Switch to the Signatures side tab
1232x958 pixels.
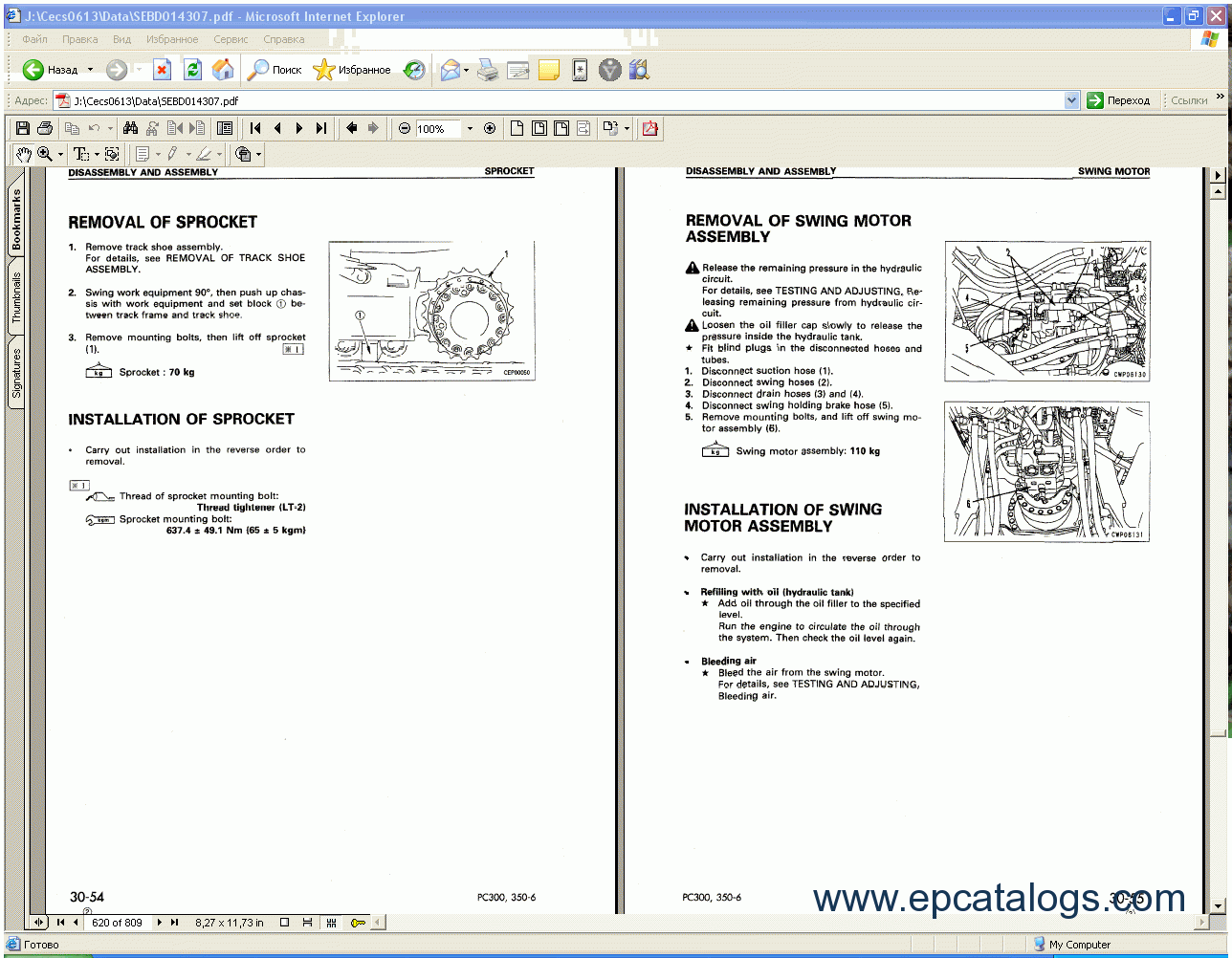pyautogui.click(x=16, y=373)
